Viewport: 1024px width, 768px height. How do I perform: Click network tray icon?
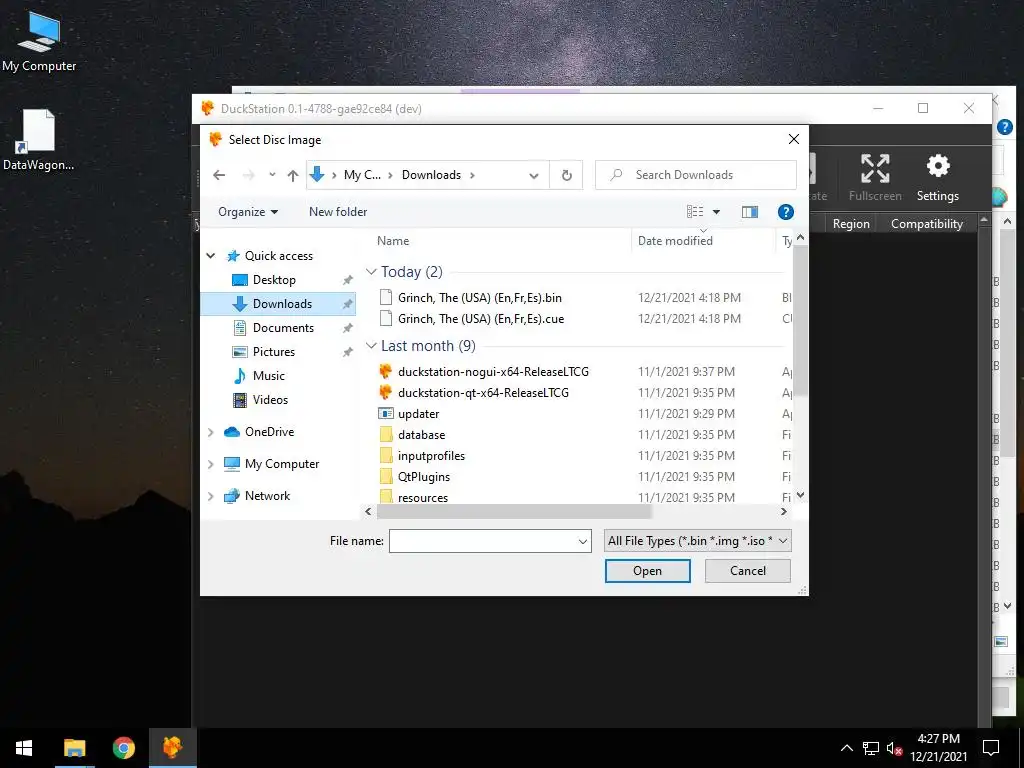point(871,748)
